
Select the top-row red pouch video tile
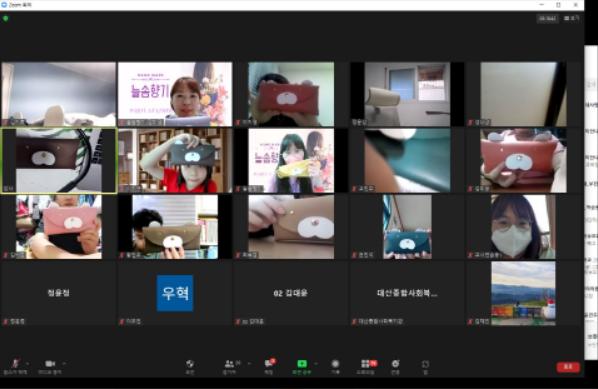291,94
